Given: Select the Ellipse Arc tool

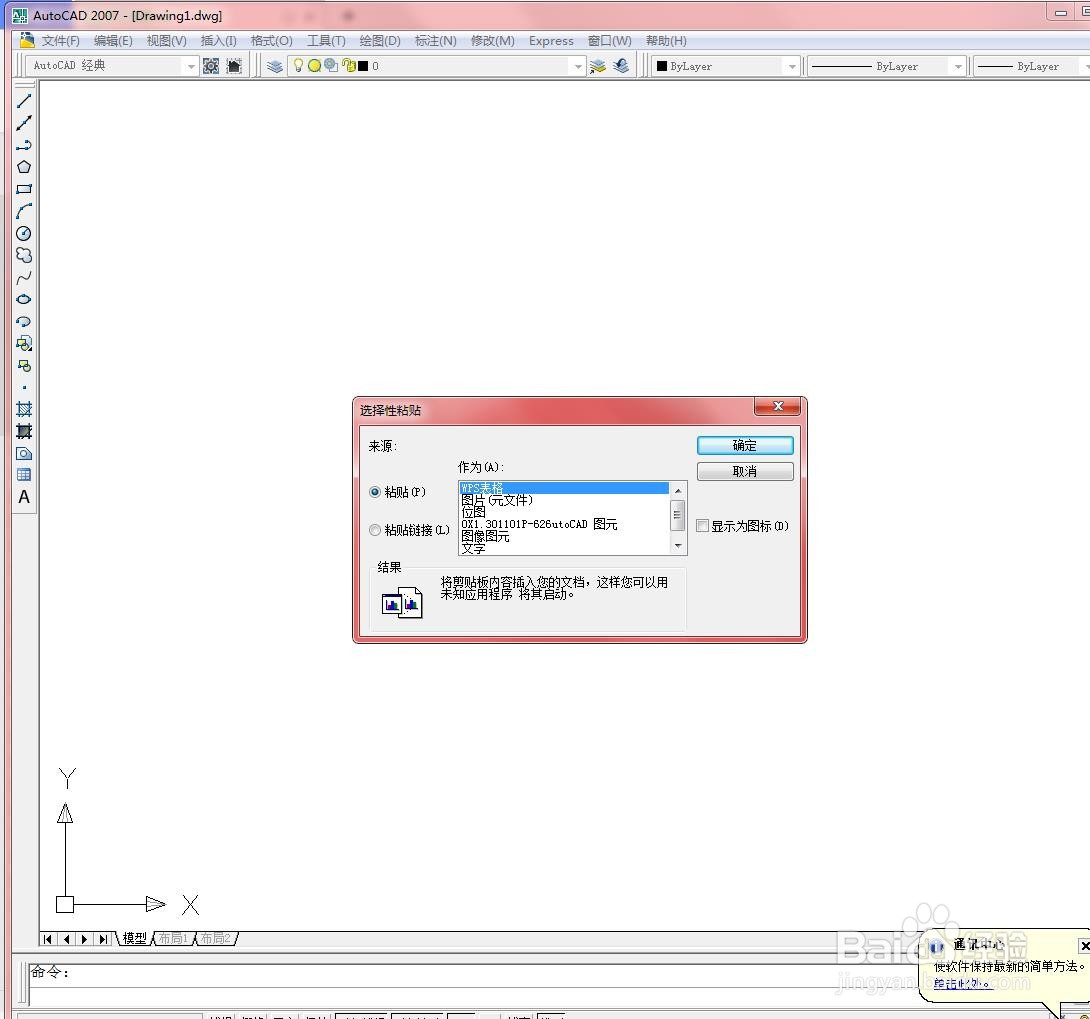Looking at the screenshot, I should click(x=24, y=322).
